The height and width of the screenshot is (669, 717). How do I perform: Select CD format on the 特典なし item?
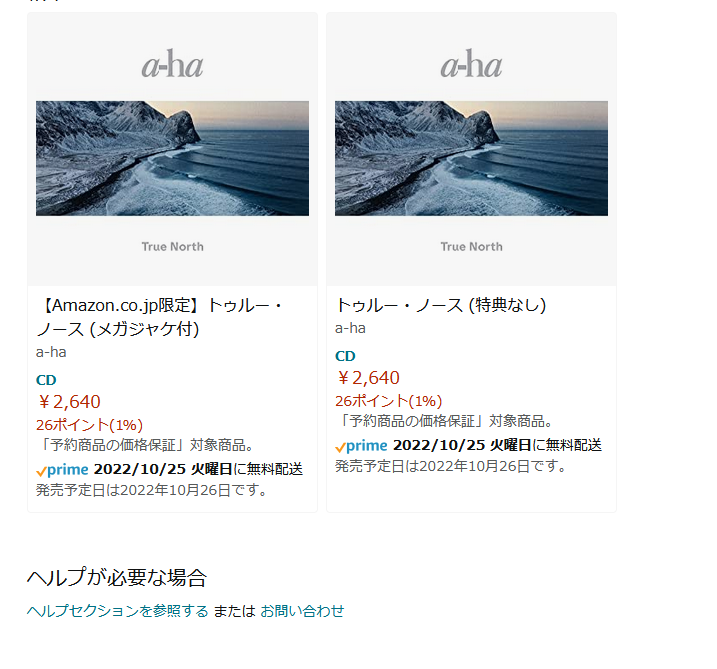tap(345, 356)
